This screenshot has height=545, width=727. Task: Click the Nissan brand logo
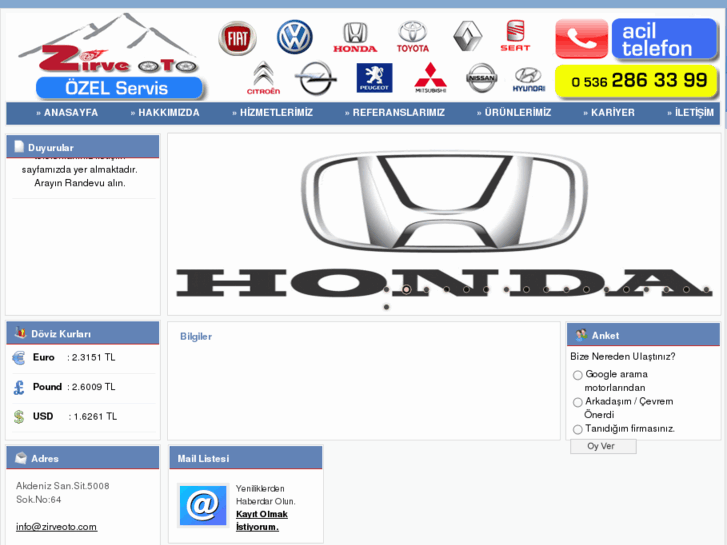coord(481,78)
